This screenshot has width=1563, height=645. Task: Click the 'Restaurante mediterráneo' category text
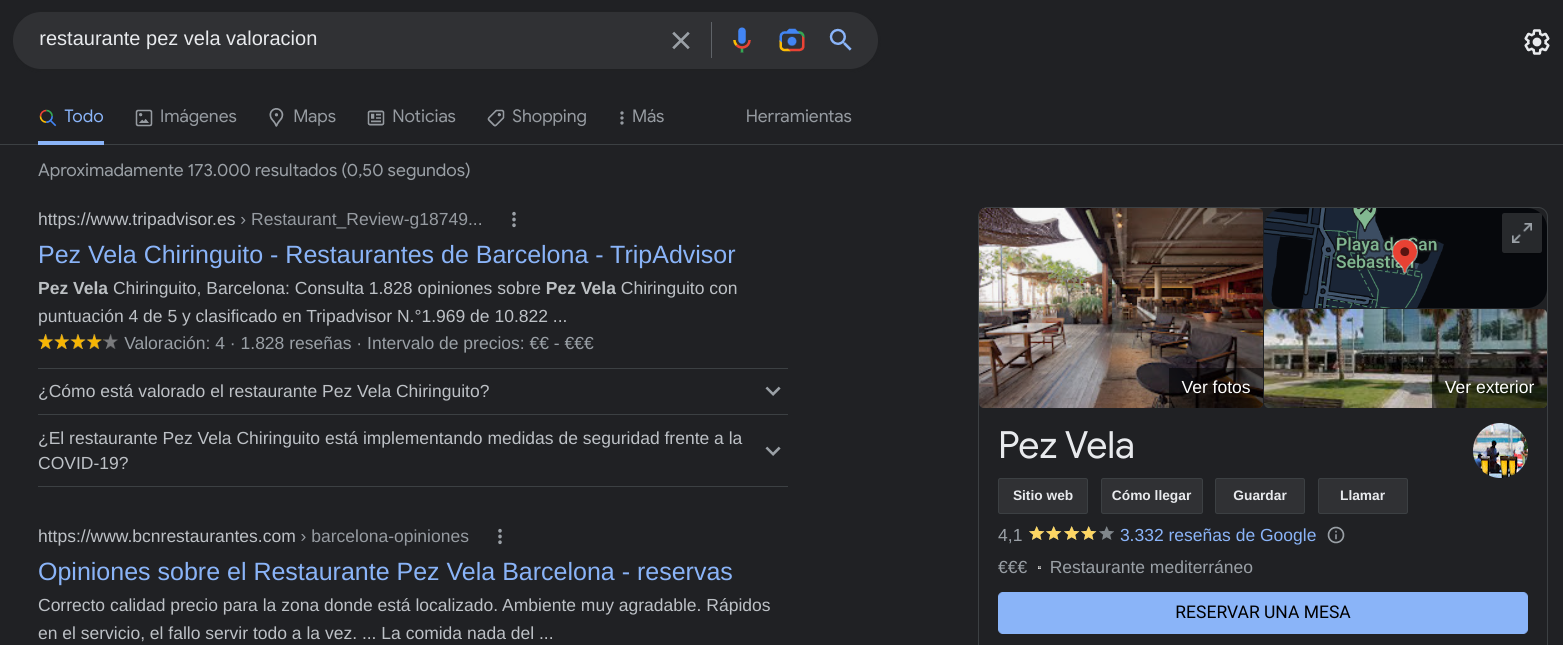point(1151,567)
